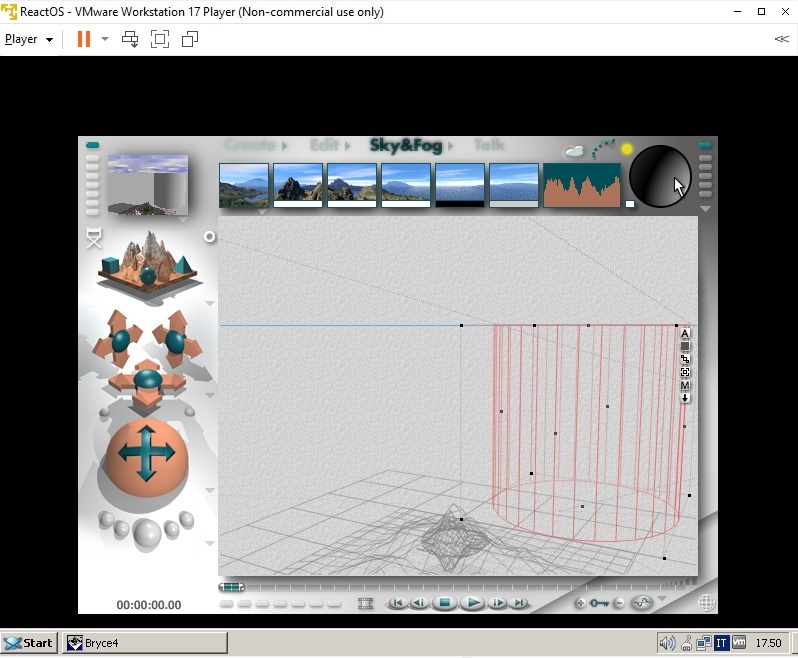Open the view options triangle below diorama
Viewport: 798px width, 658px height.
pos(210,303)
